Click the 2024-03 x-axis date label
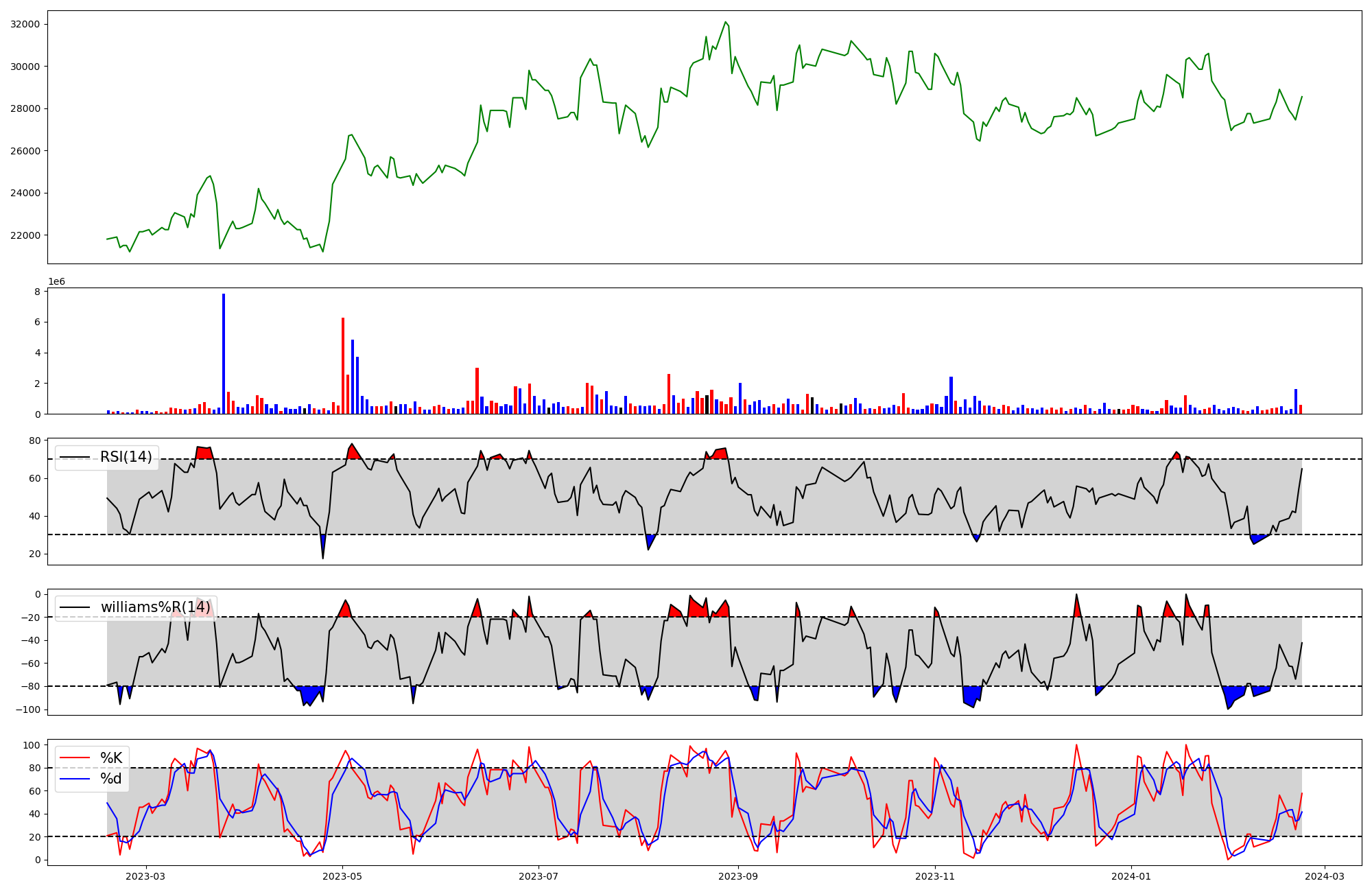This screenshot has width=1372, height=892. [1324, 876]
